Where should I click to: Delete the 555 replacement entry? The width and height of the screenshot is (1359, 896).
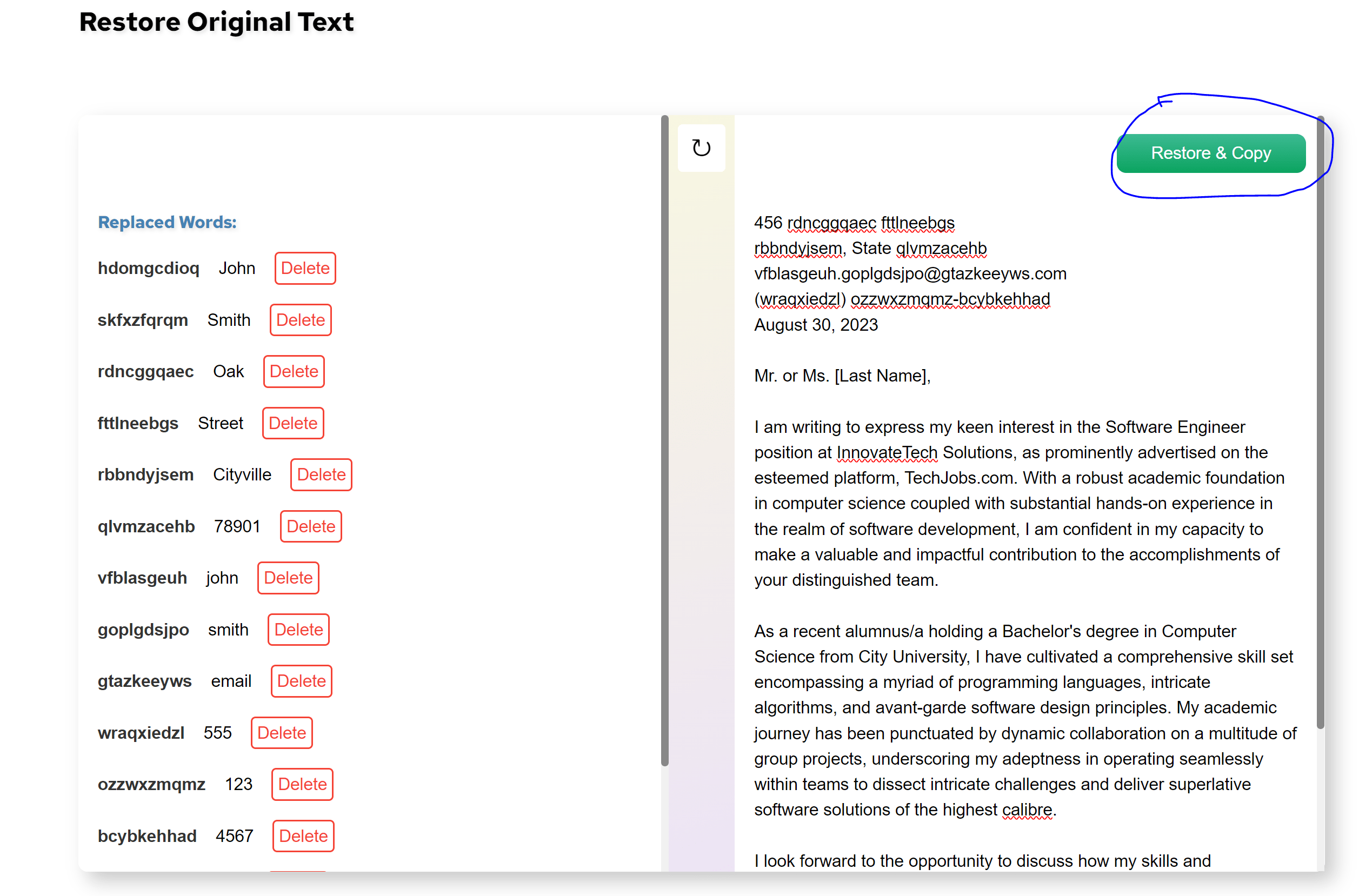281,733
